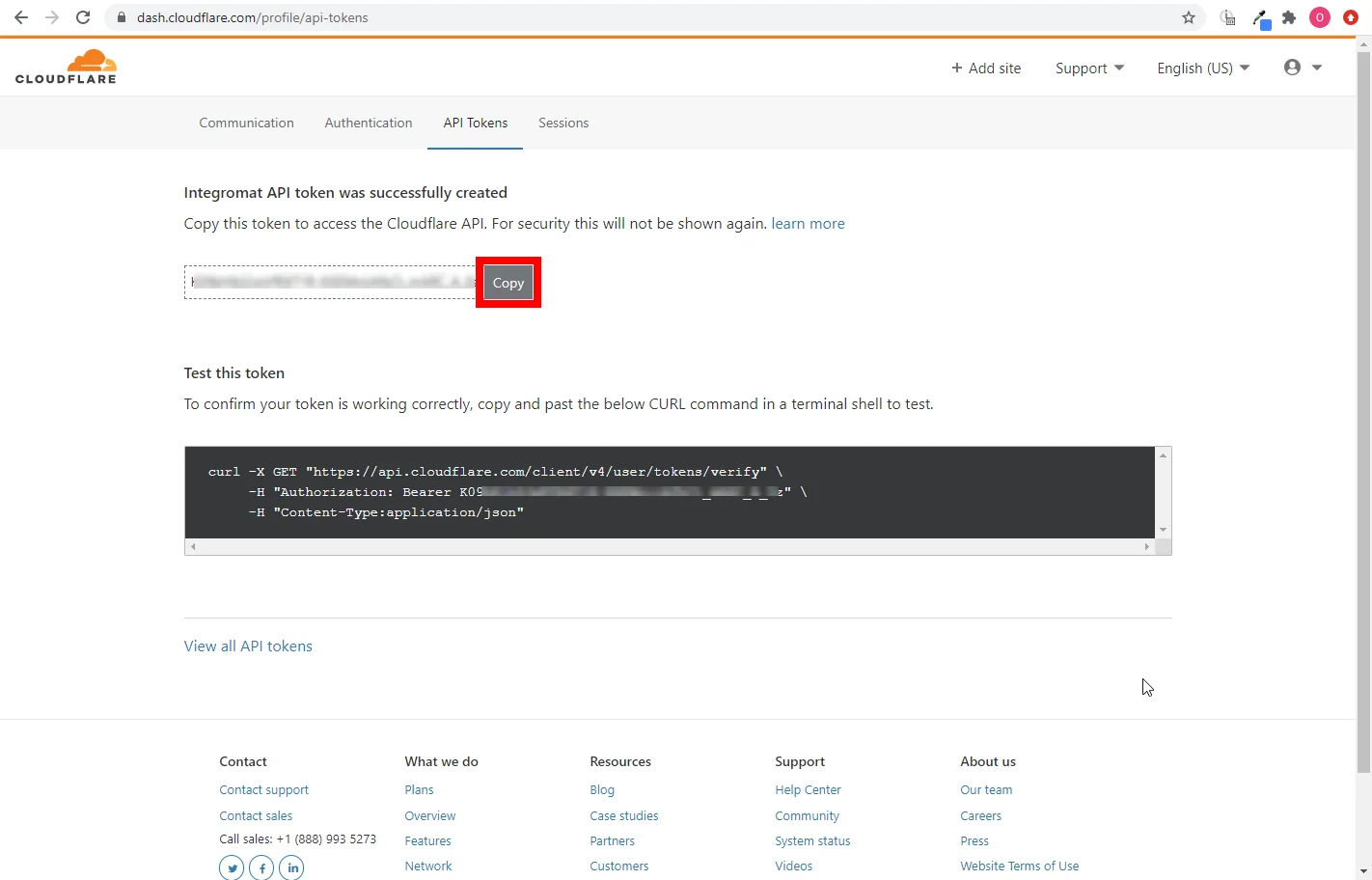Select the address bar URL
The image size is (1372, 880).
pyautogui.click(x=253, y=17)
